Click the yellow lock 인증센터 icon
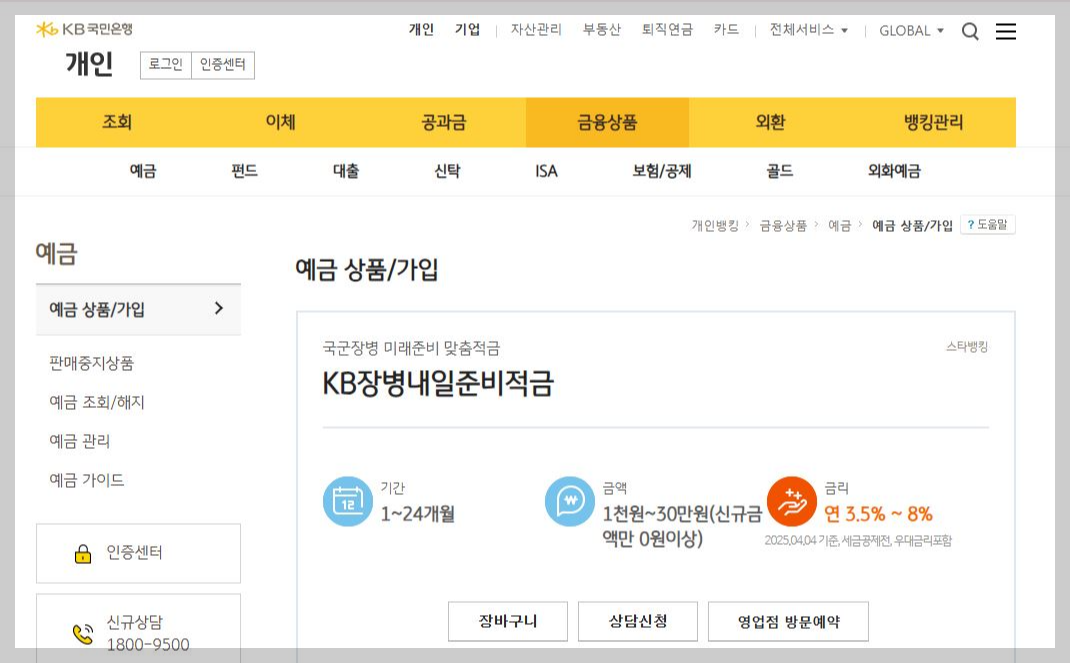This screenshot has width=1070, height=663. [83, 553]
